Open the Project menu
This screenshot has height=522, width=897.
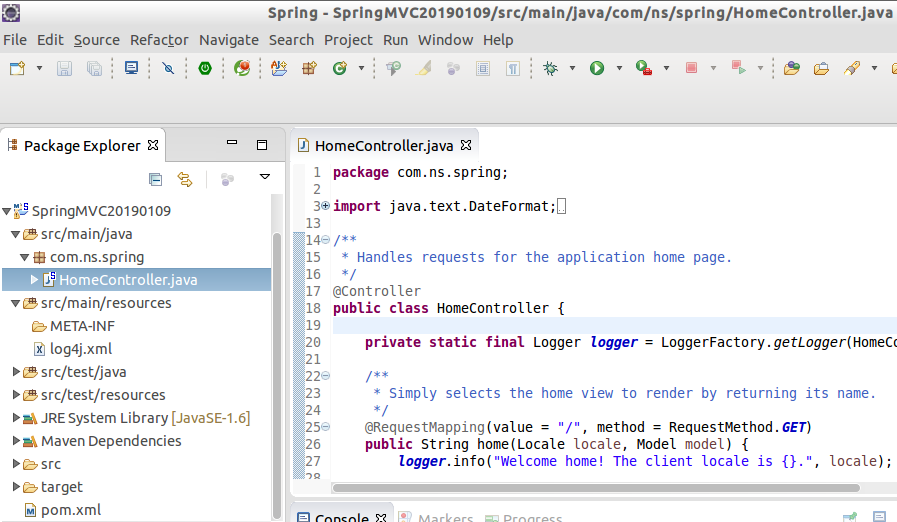pyautogui.click(x=348, y=40)
